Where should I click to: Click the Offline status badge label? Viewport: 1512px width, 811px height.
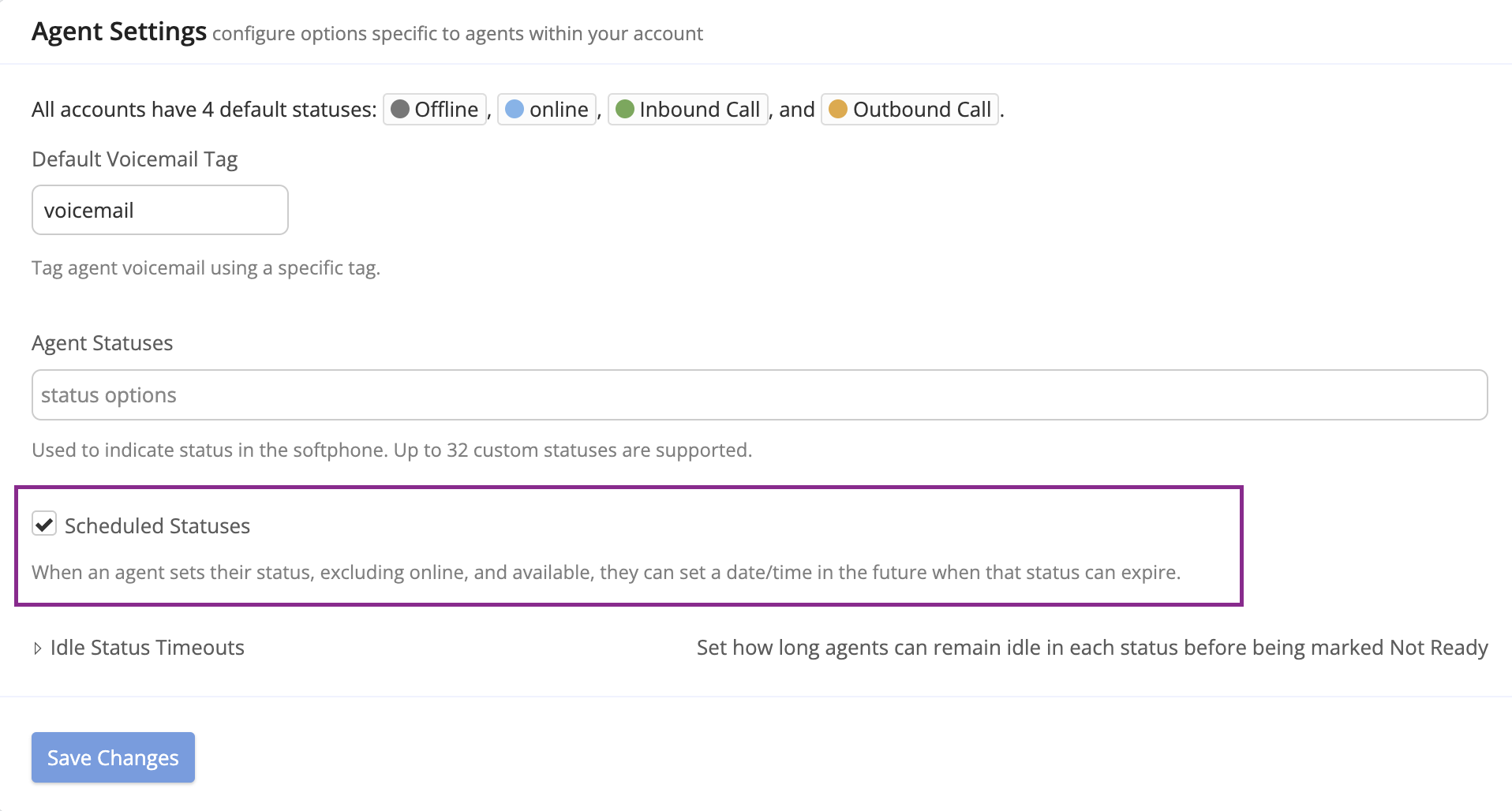click(446, 110)
